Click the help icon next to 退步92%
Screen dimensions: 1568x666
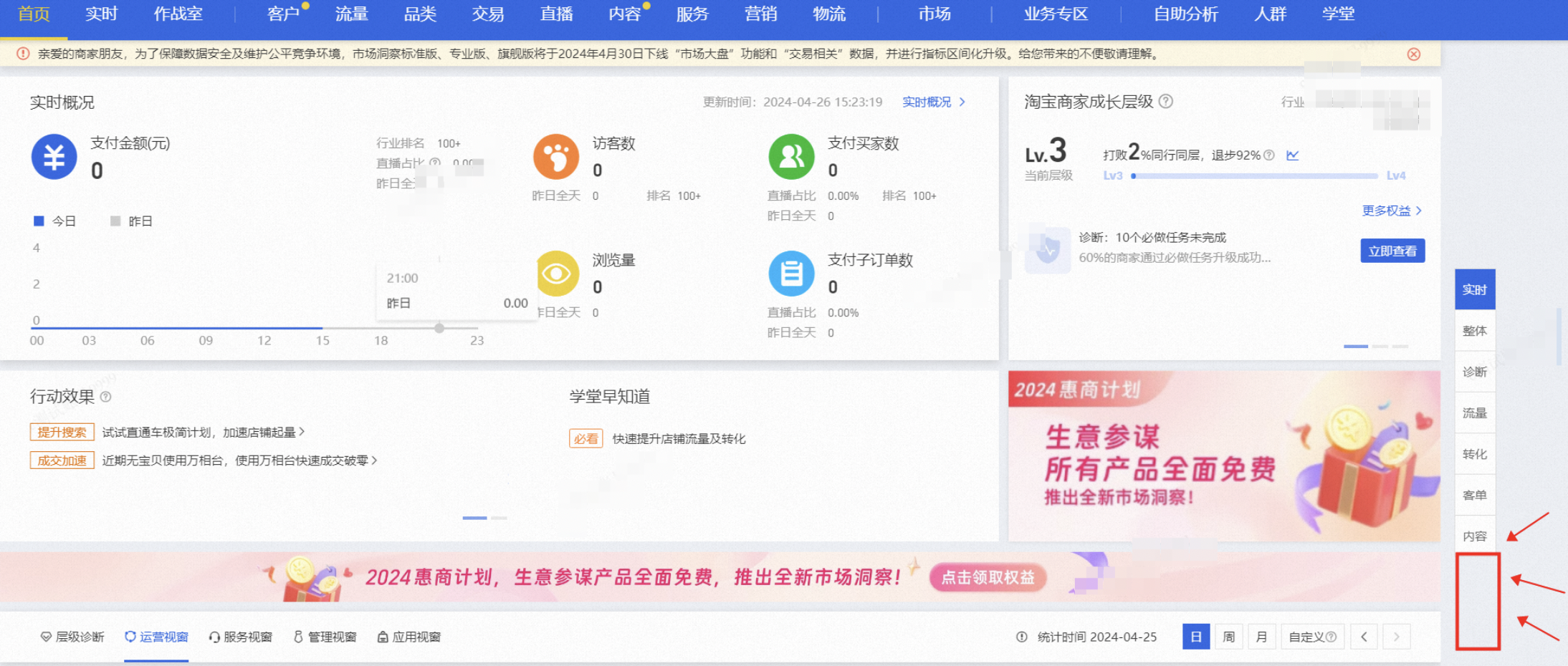[x=1269, y=155]
